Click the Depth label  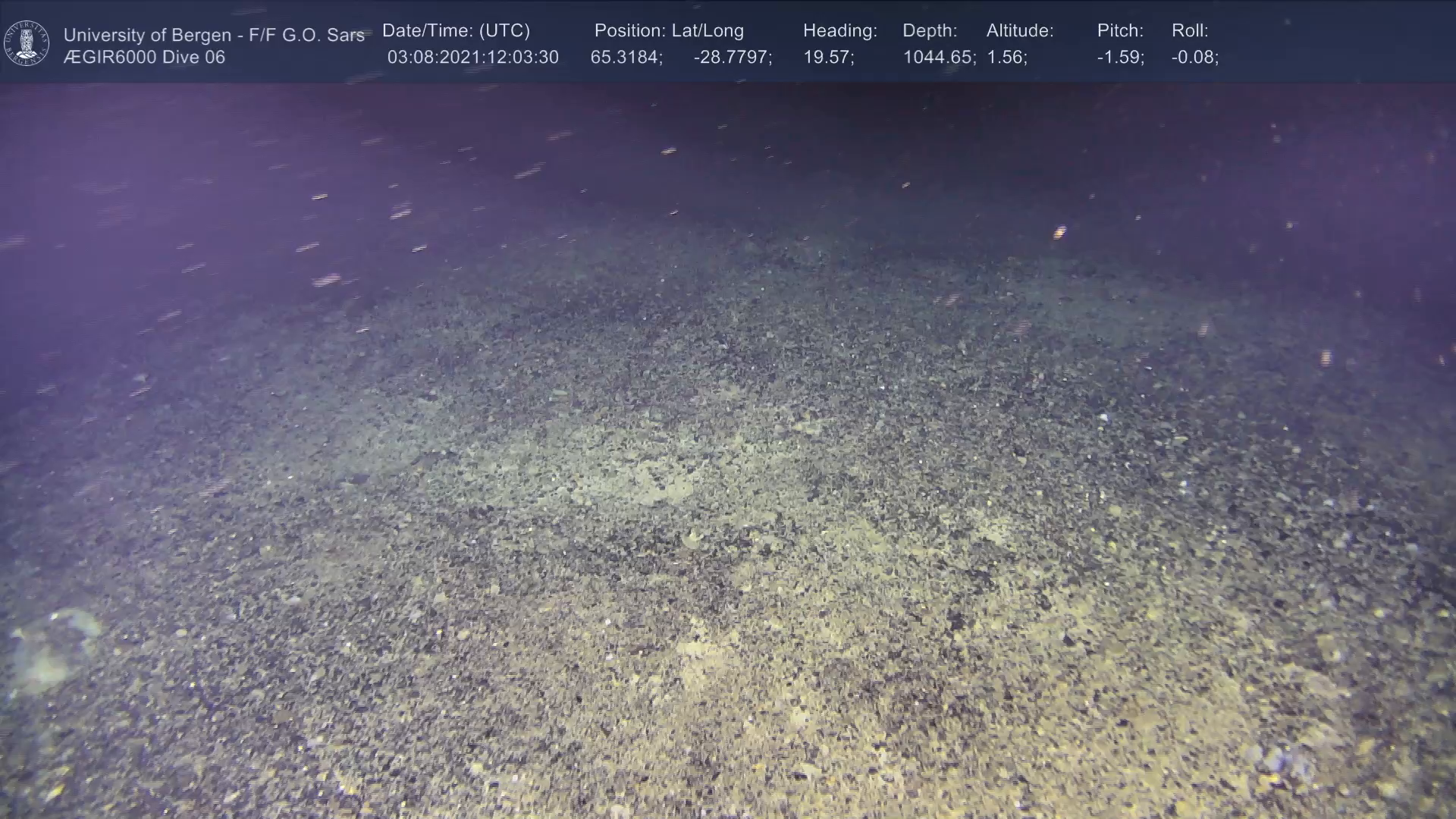pyautogui.click(x=930, y=31)
